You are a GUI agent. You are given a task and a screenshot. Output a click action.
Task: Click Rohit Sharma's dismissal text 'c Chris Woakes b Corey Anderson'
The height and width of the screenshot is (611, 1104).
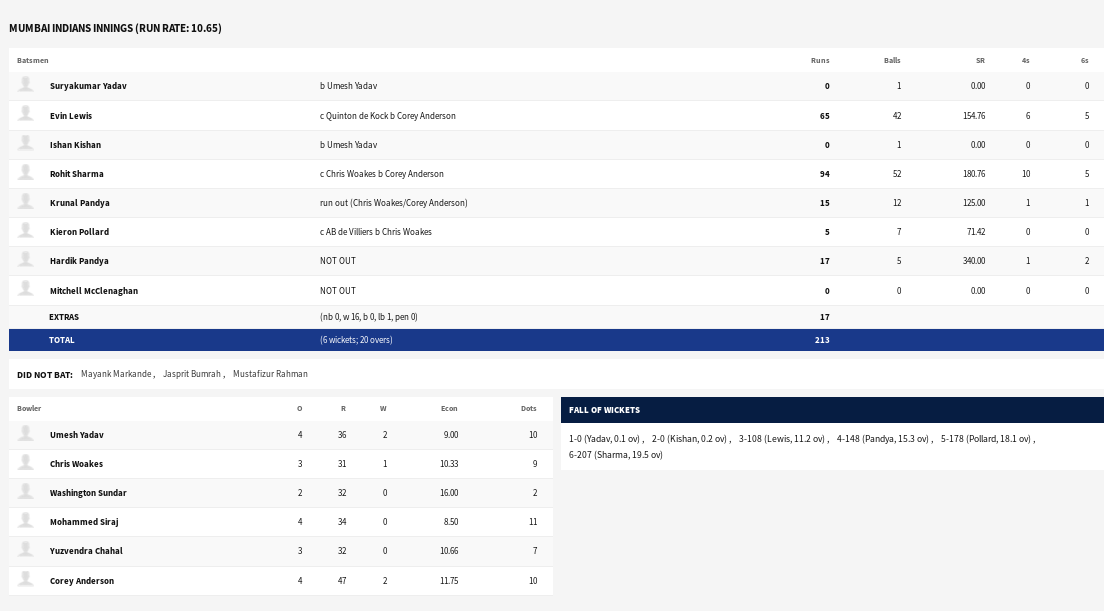[x=382, y=174]
